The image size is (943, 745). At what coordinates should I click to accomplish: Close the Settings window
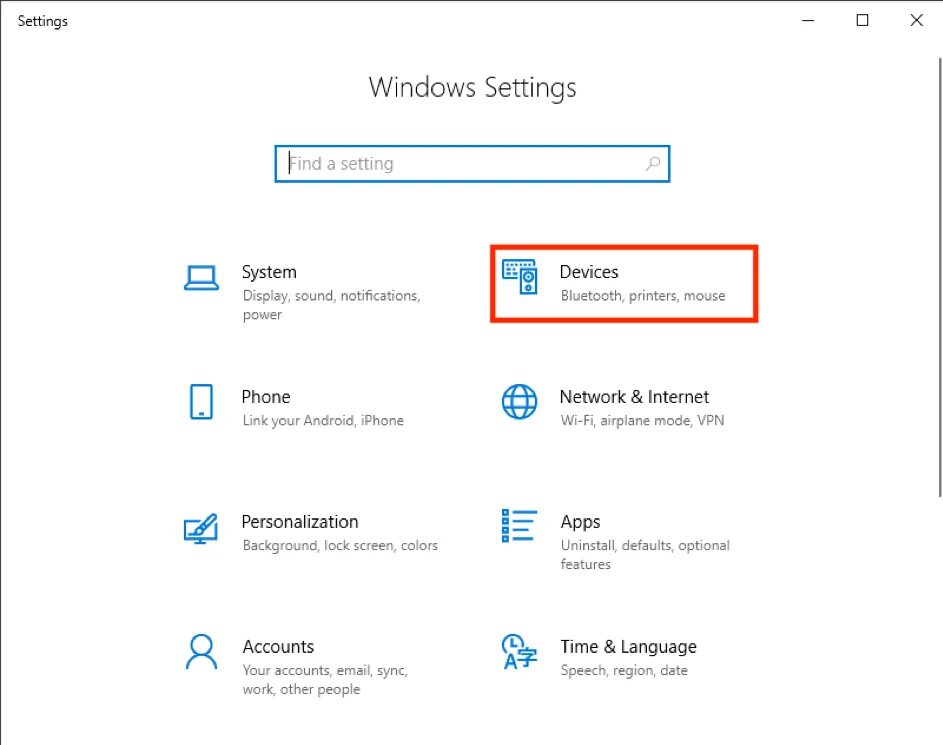click(x=917, y=20)
